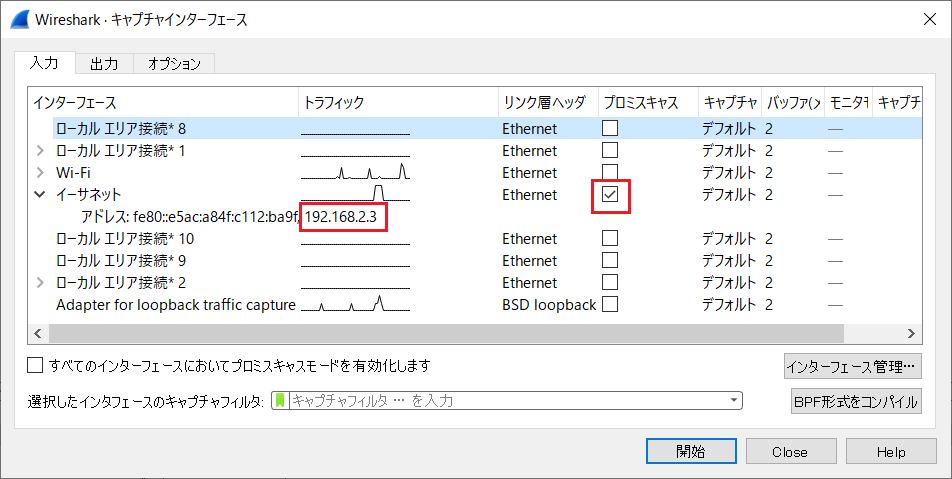
Task: Click the green bookmark icon in capture filter
Action: [x=280, y=401]
